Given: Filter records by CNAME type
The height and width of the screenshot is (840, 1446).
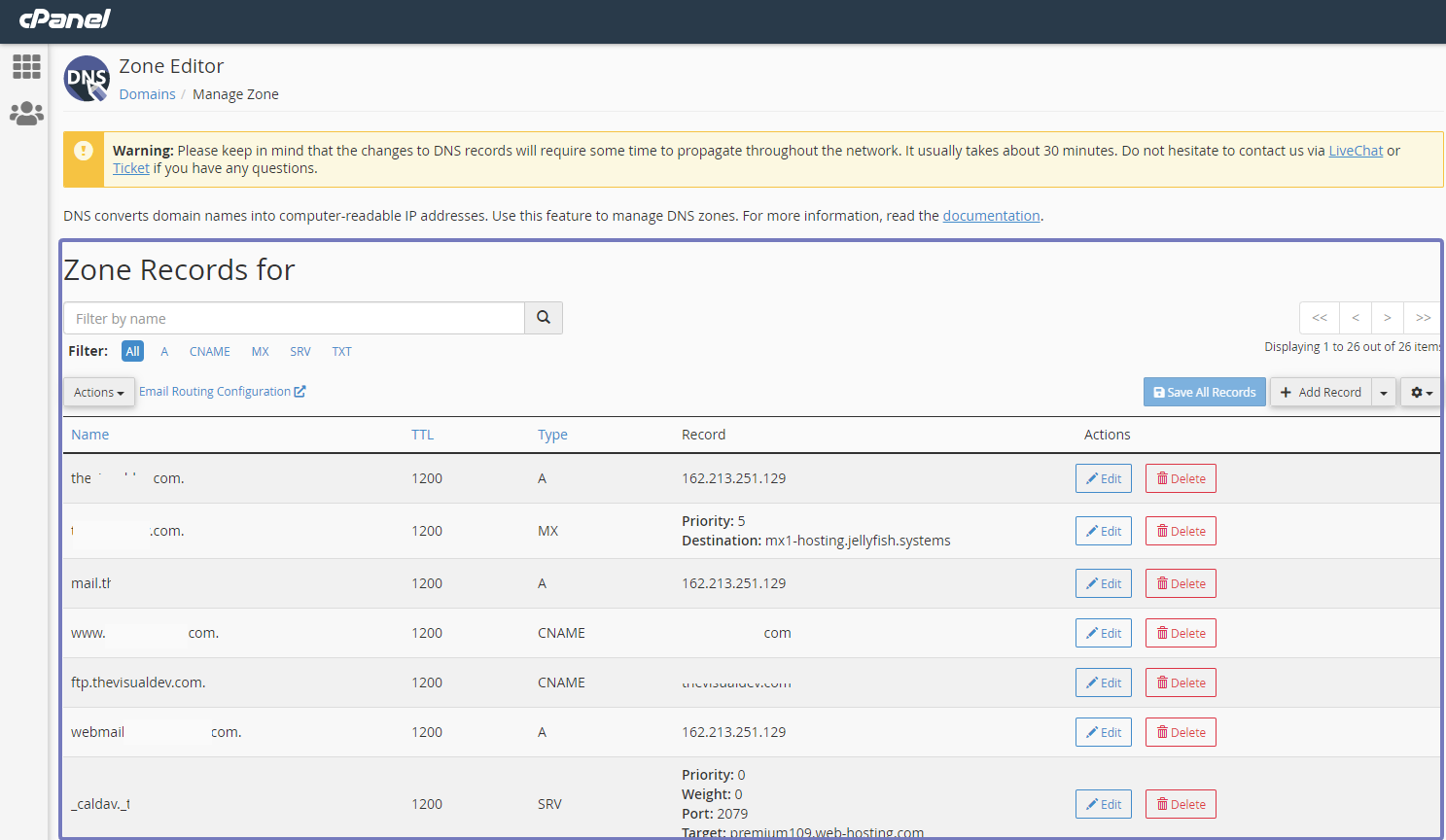Looking at the screenshot, I should 210,352.
